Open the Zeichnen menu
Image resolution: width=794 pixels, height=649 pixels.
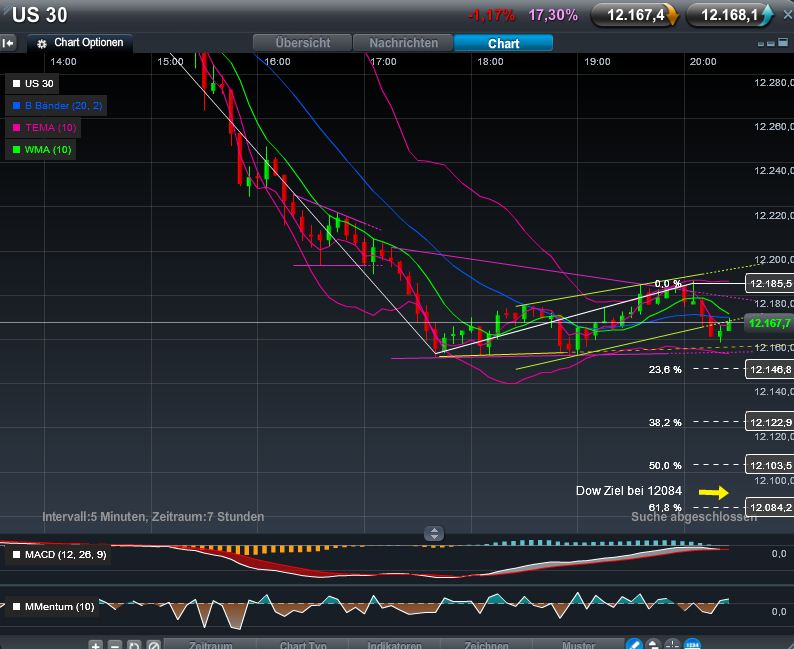(486, 644)
